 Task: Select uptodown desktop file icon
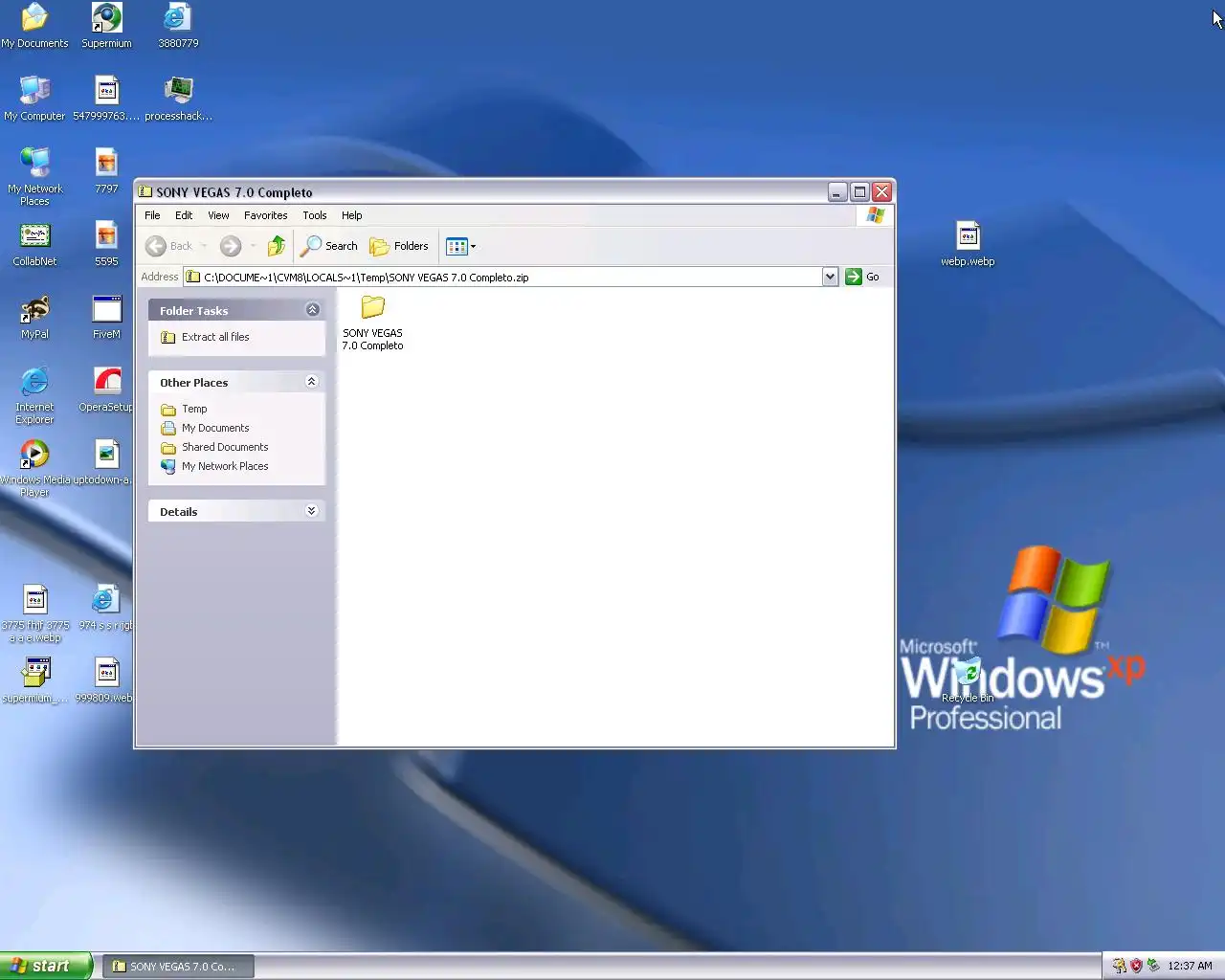[x=102, y=462]
